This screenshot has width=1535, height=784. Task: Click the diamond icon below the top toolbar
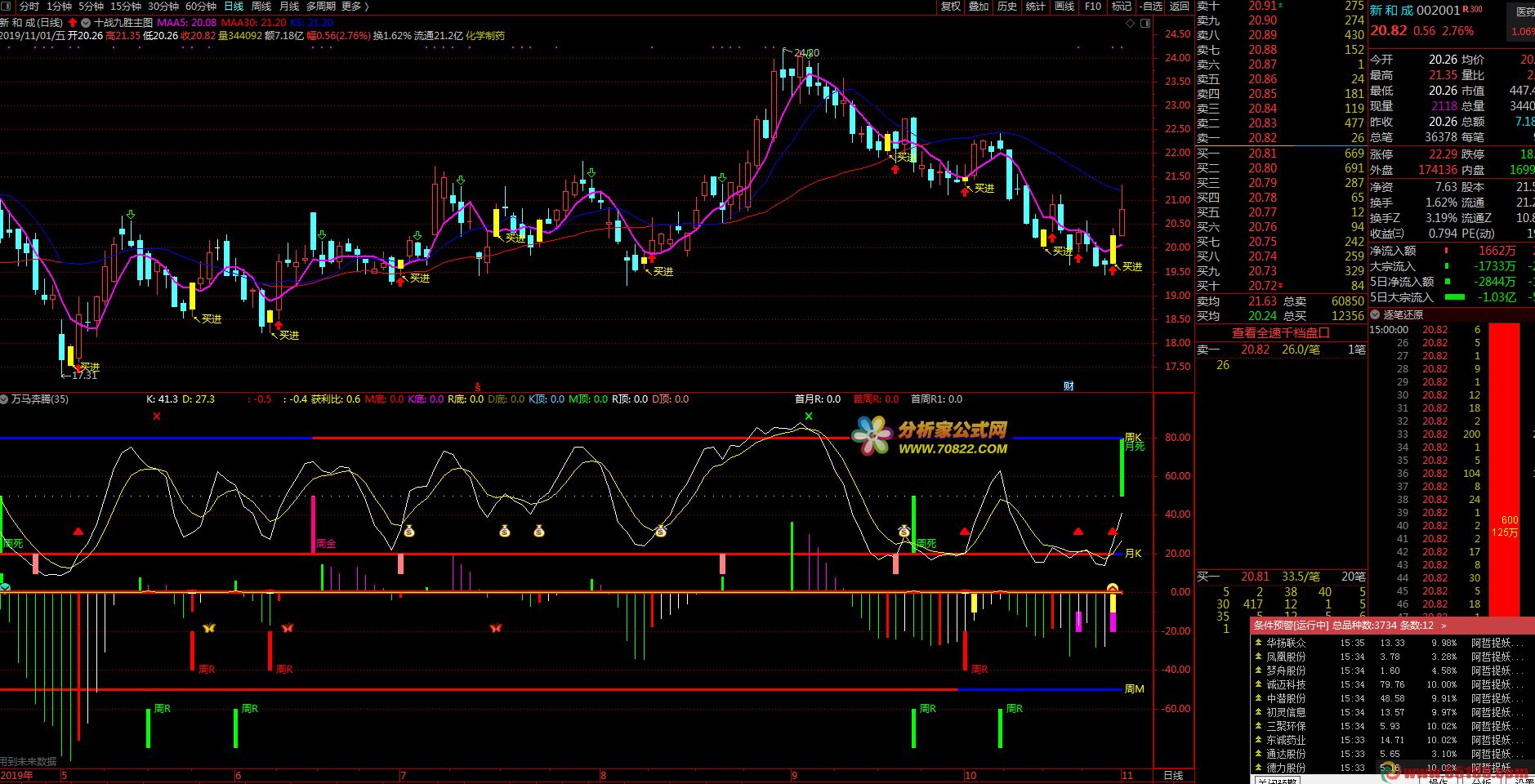pos(1131,23)
